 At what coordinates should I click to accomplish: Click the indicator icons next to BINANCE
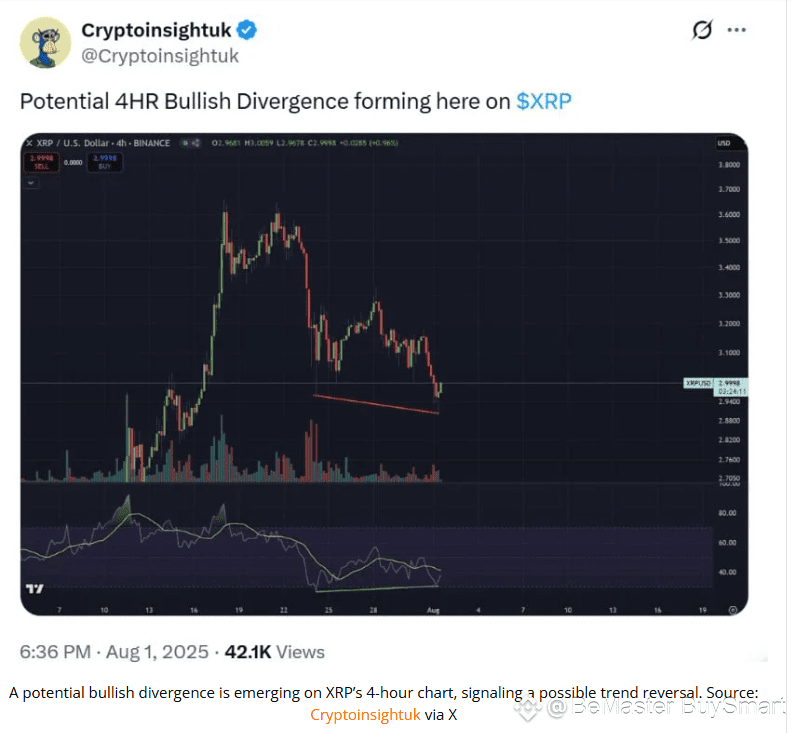coord(191,143)
